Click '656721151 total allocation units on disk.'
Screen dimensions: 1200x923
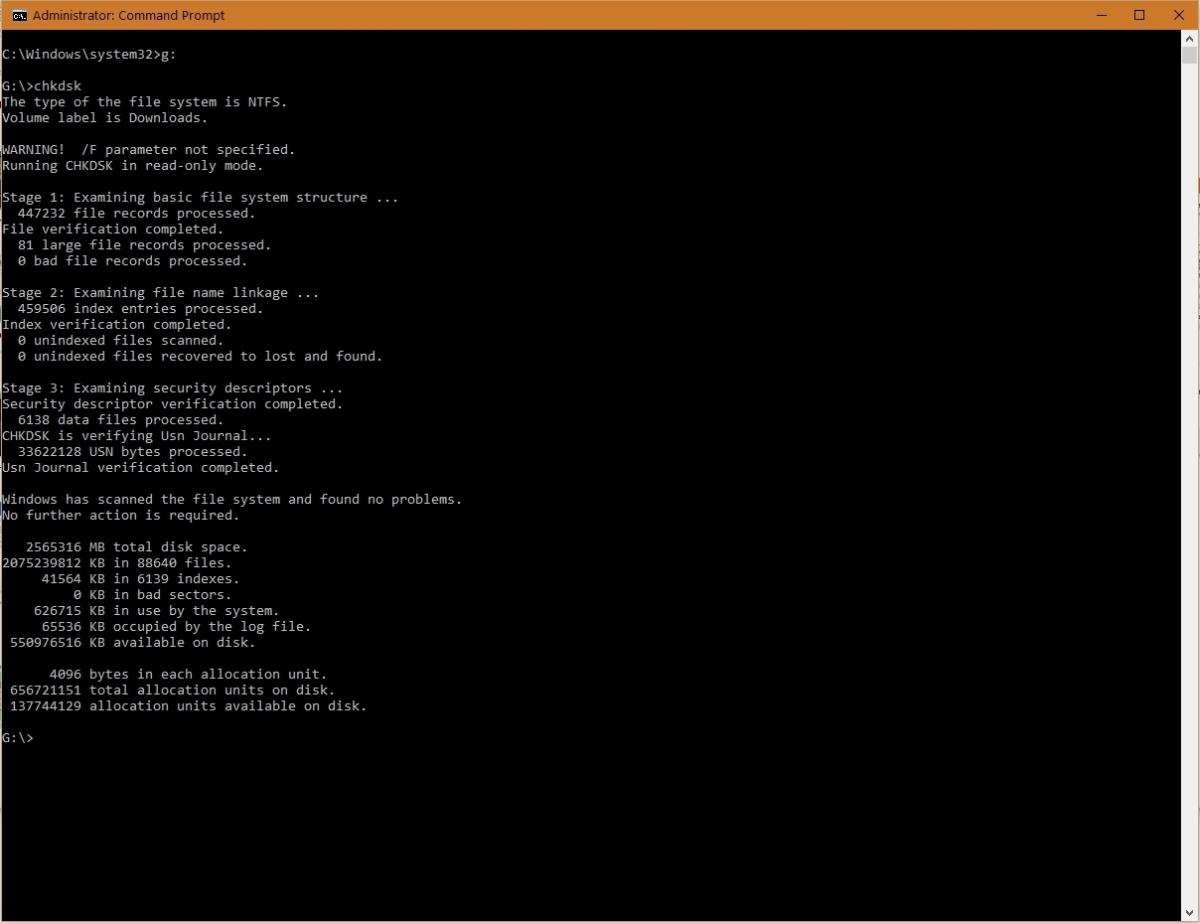coord(173,690)
